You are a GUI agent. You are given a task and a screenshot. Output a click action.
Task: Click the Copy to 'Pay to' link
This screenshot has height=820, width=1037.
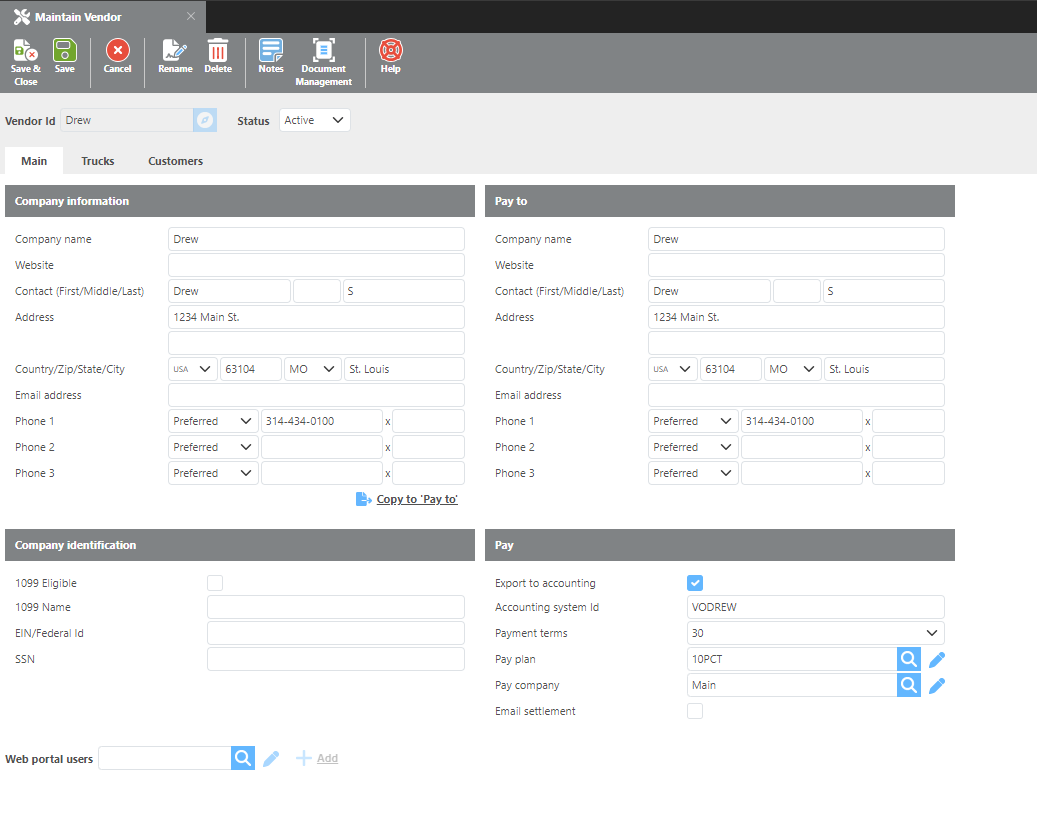click(416, 499)
